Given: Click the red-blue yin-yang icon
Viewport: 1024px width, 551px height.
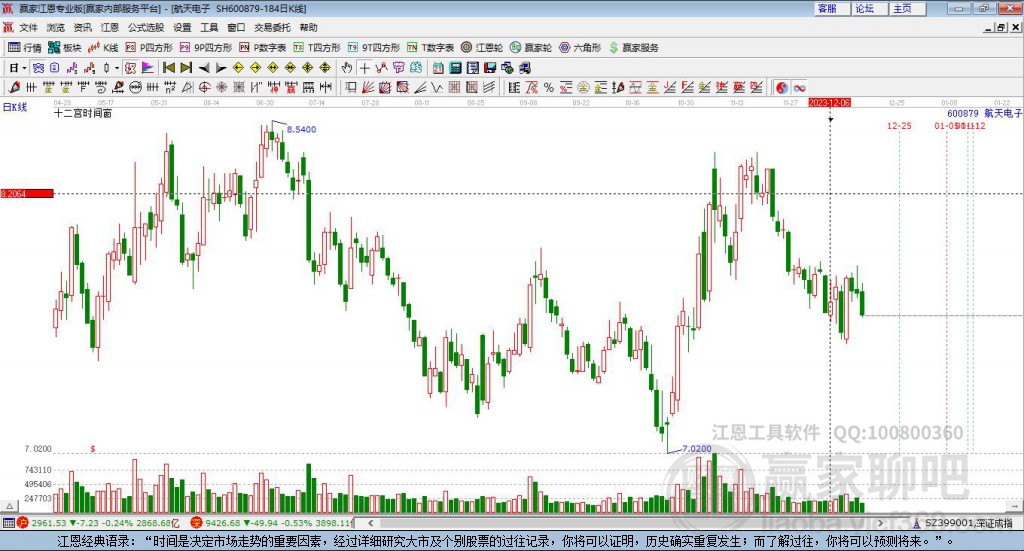Looking at the screenshot, I should (x=782, y=87).
